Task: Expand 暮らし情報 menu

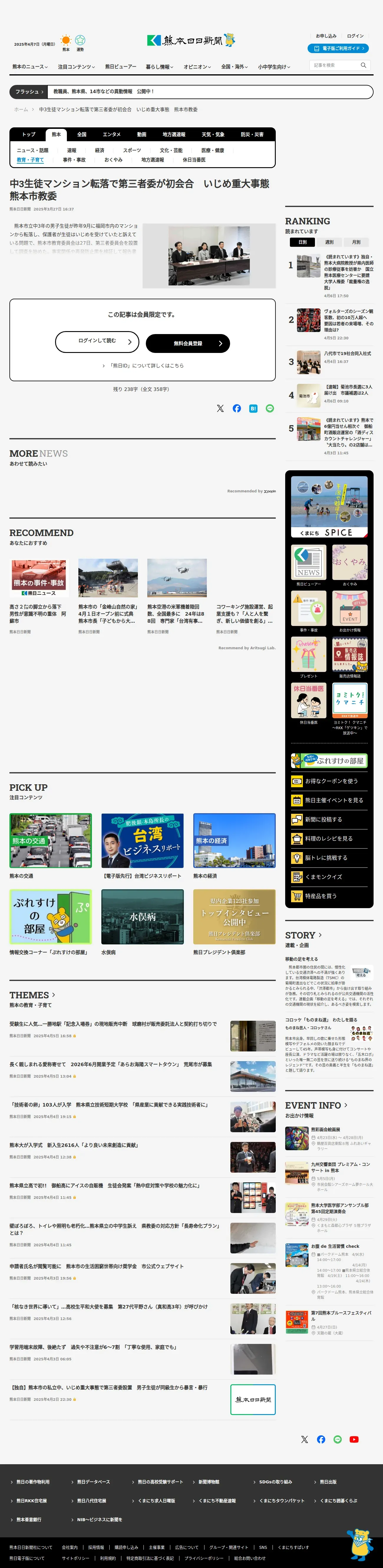Action: pyautogui.click(x=159, y=67)
